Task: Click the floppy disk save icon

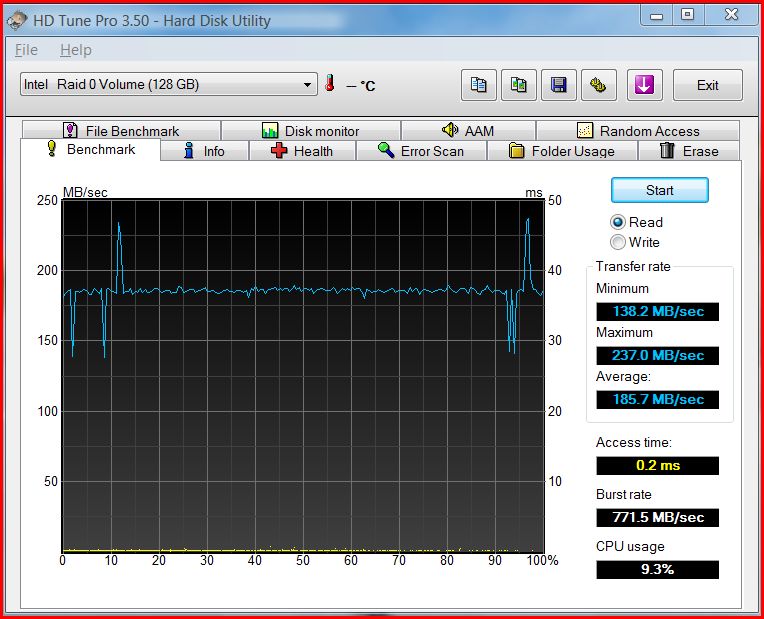Action: [x=559, y=86]
